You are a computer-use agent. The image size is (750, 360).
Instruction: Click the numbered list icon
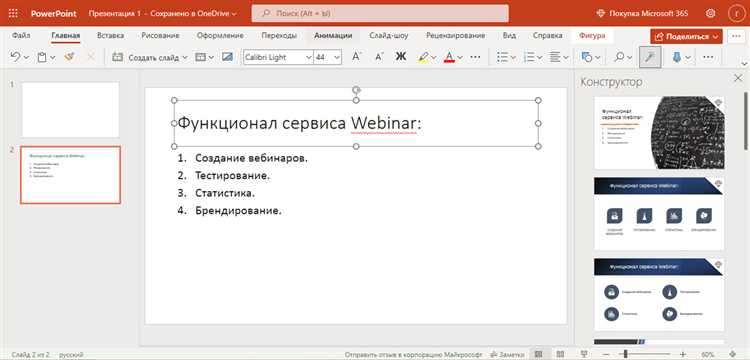pos(529,57)
